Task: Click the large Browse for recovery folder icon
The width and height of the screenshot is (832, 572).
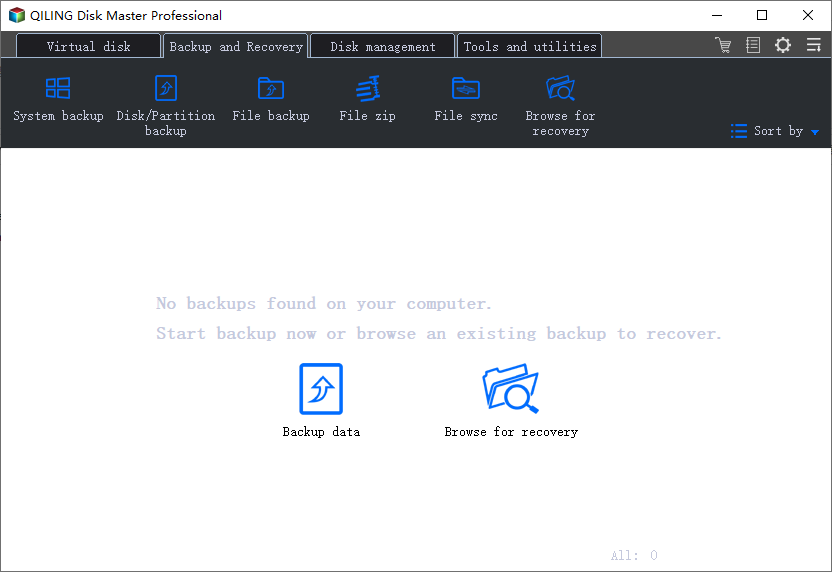Action: coord(510,390)
